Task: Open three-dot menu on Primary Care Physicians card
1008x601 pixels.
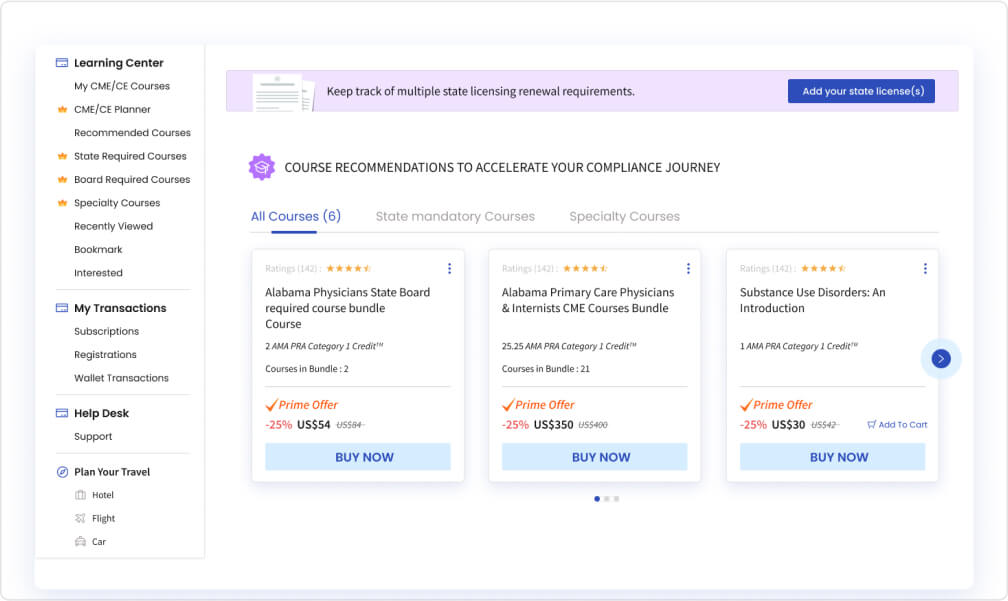Action: click(688, 269)
